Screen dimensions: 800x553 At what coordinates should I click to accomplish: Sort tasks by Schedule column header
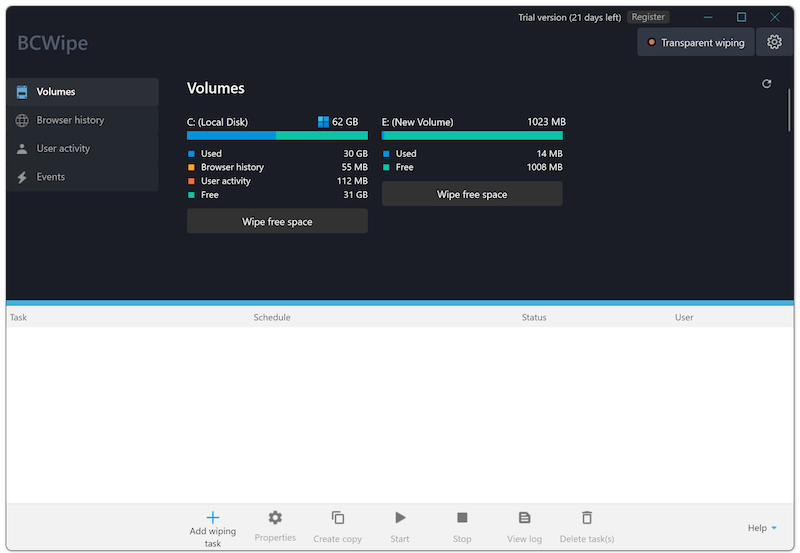(x=272, y=317)
